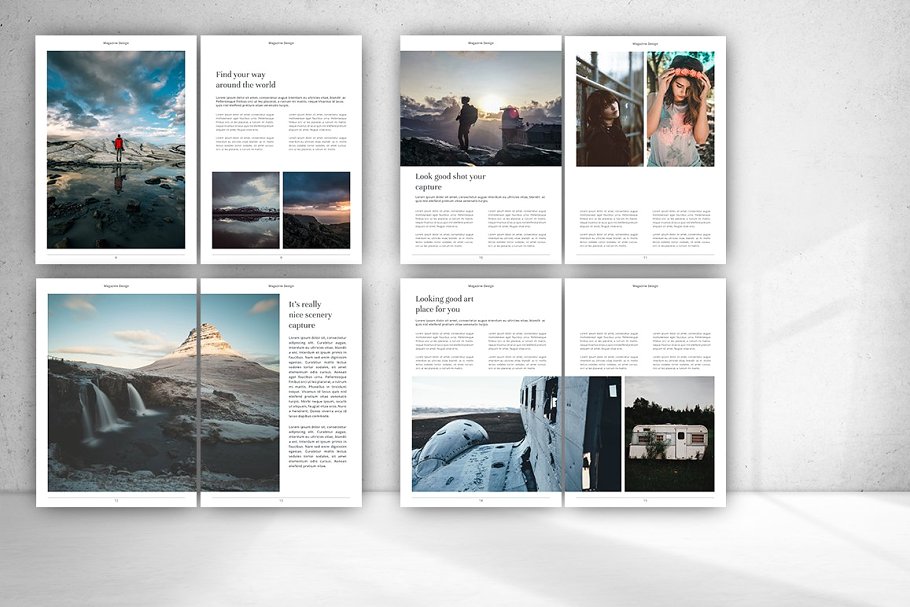
Task: Click 'Magazine Design' header above the camper trailer page
Action: click(645, 286)
